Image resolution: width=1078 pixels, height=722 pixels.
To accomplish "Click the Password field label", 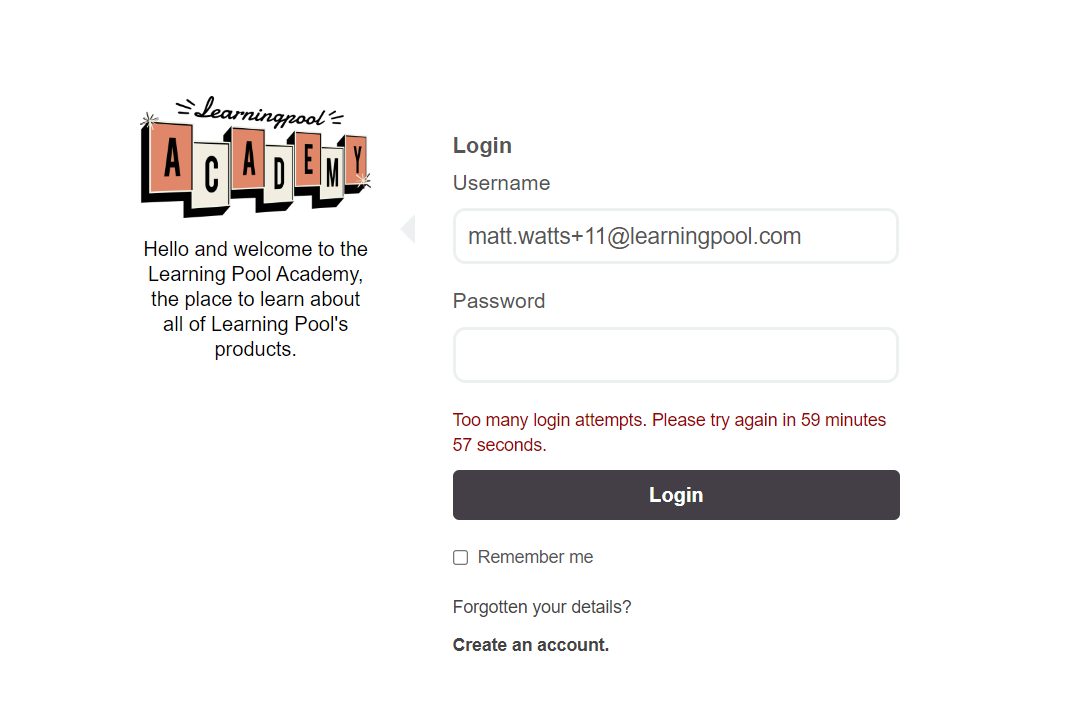I will pyautogui.click(x=499, y=301).
